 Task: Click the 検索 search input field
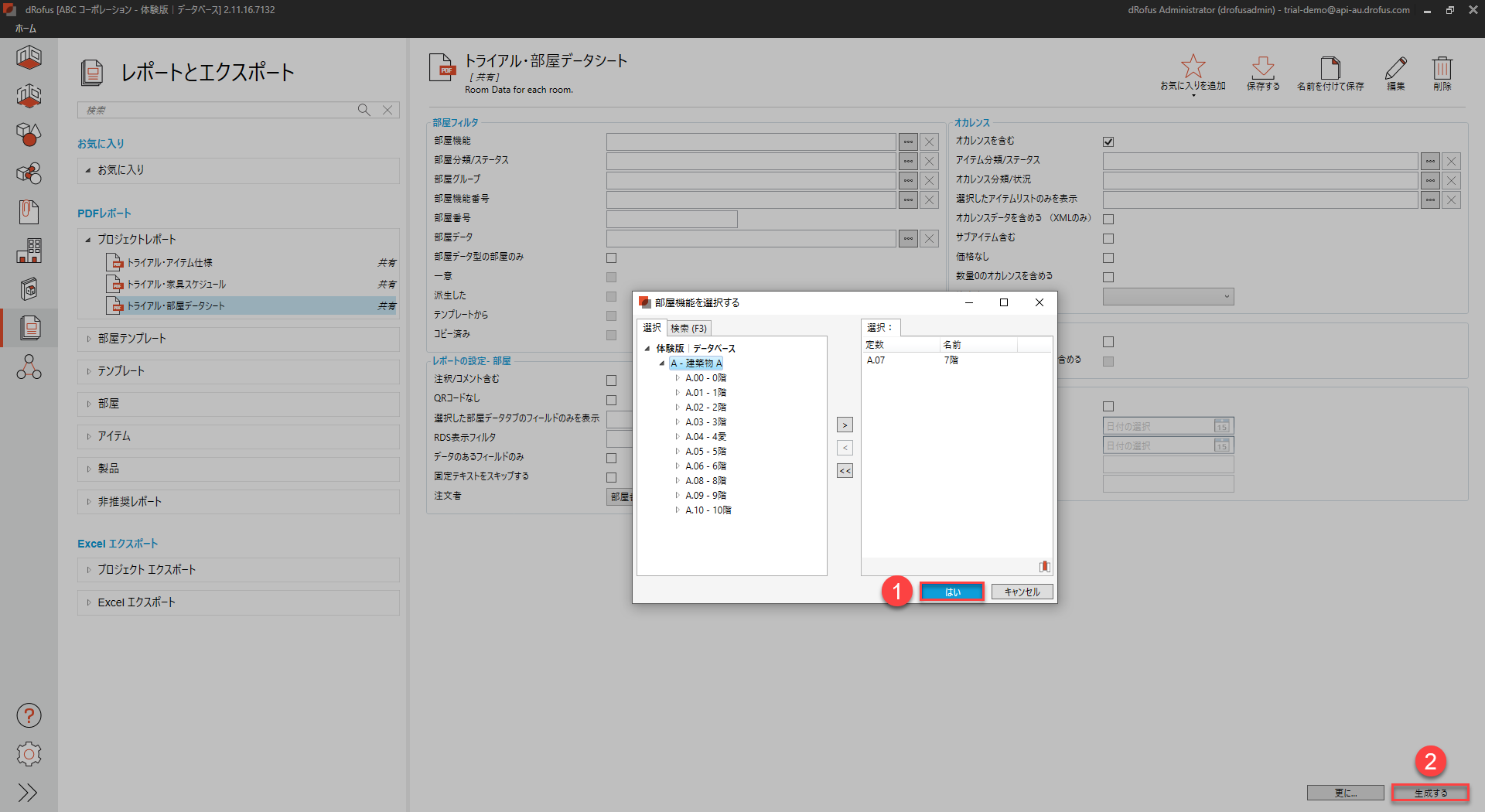[217, 110]
